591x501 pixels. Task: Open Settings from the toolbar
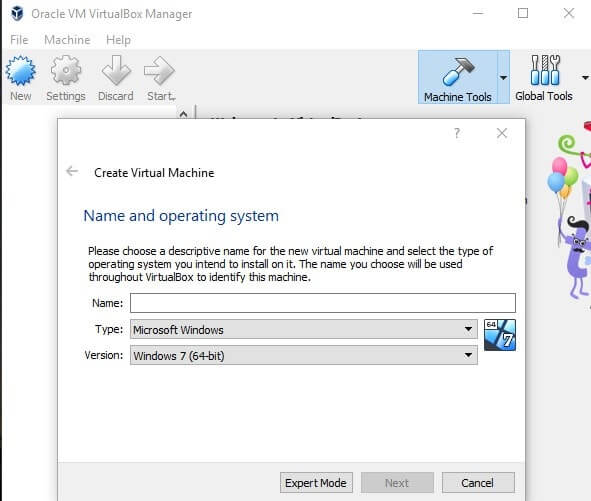tap(66, 79)
